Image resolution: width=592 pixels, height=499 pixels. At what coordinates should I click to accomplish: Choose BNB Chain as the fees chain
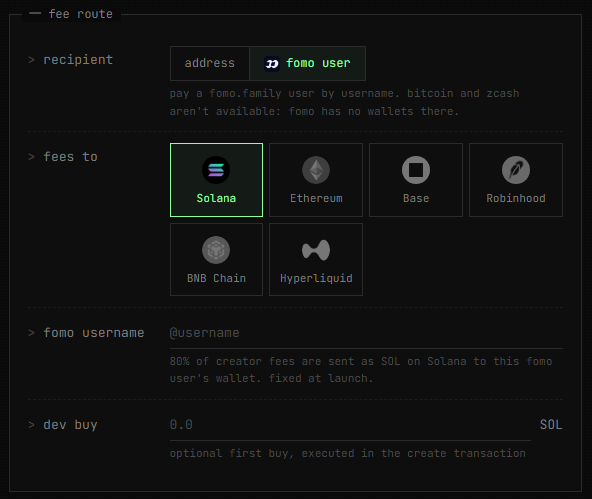pos(216,259)
